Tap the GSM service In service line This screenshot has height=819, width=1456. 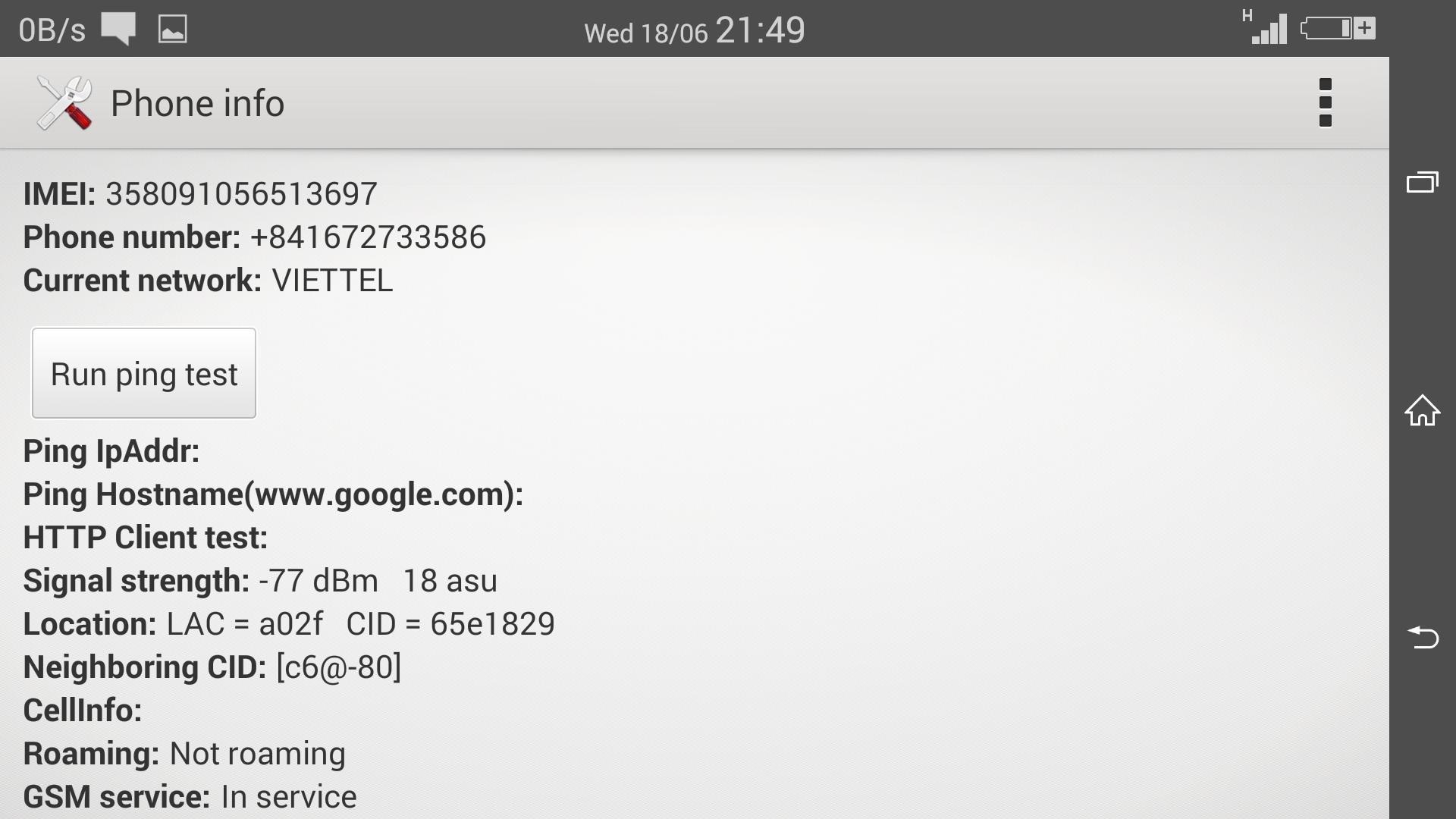(190, 795)
